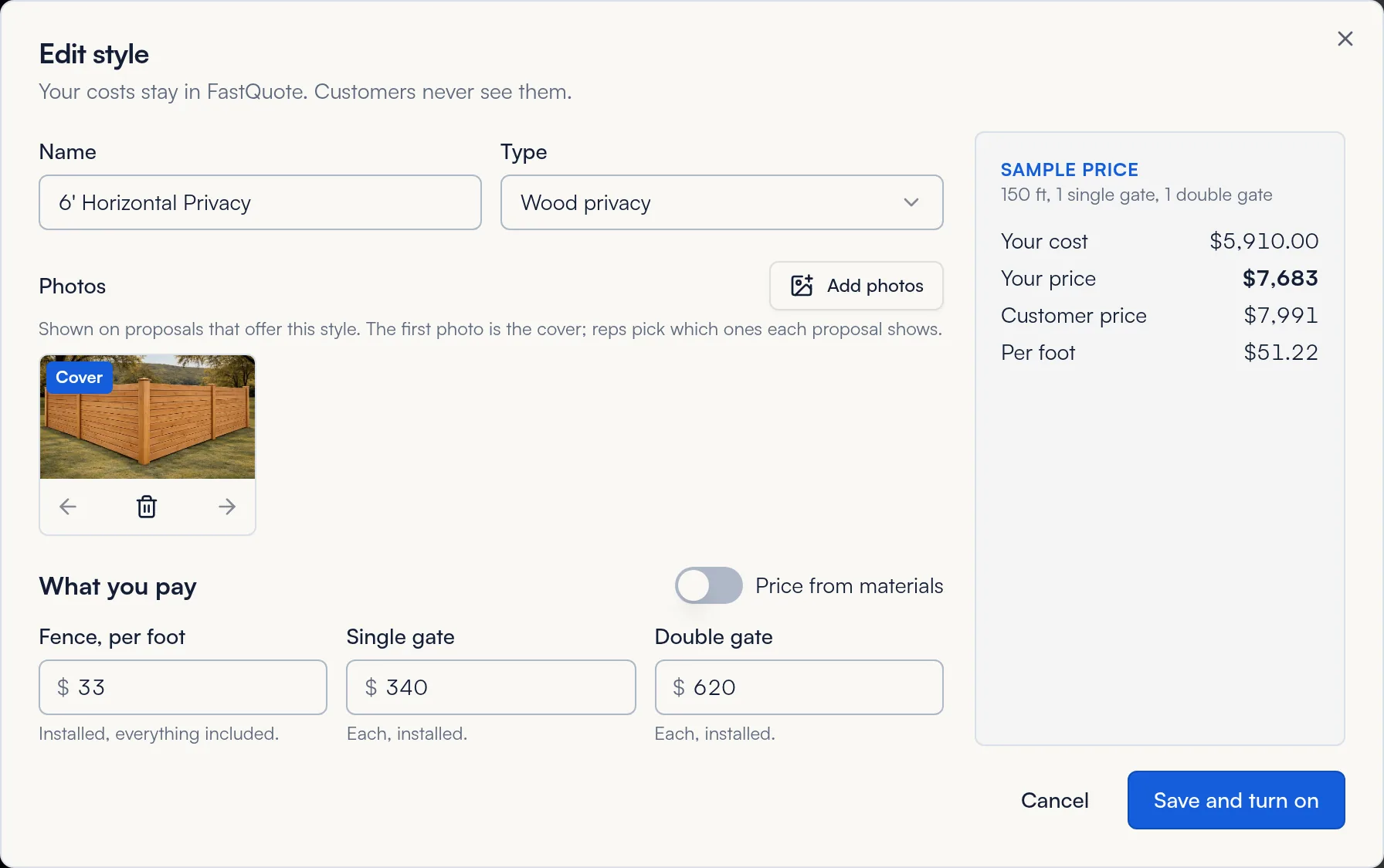Click the Customer price value $7,991

1281,315
